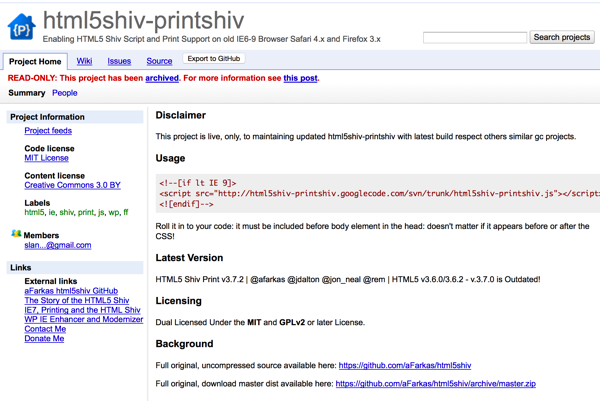The image size is (600, 401).
Task: Open the Project Home tab
Action: click(x=35, y=62)
